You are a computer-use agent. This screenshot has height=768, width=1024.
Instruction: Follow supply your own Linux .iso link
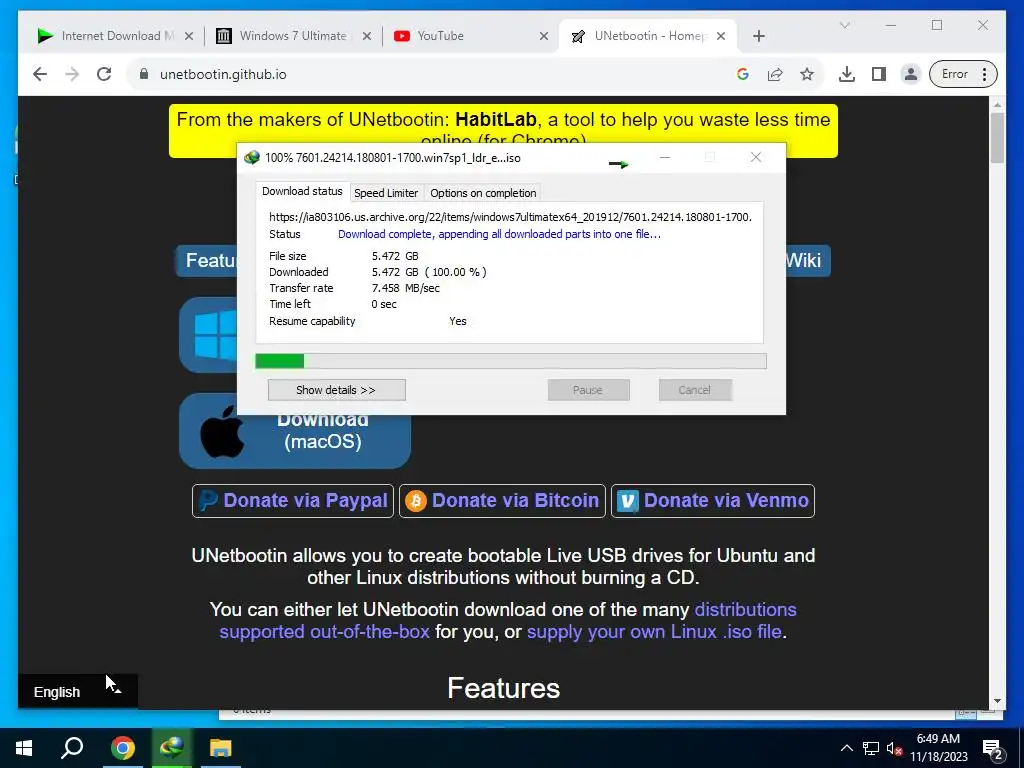coord(654,632)
